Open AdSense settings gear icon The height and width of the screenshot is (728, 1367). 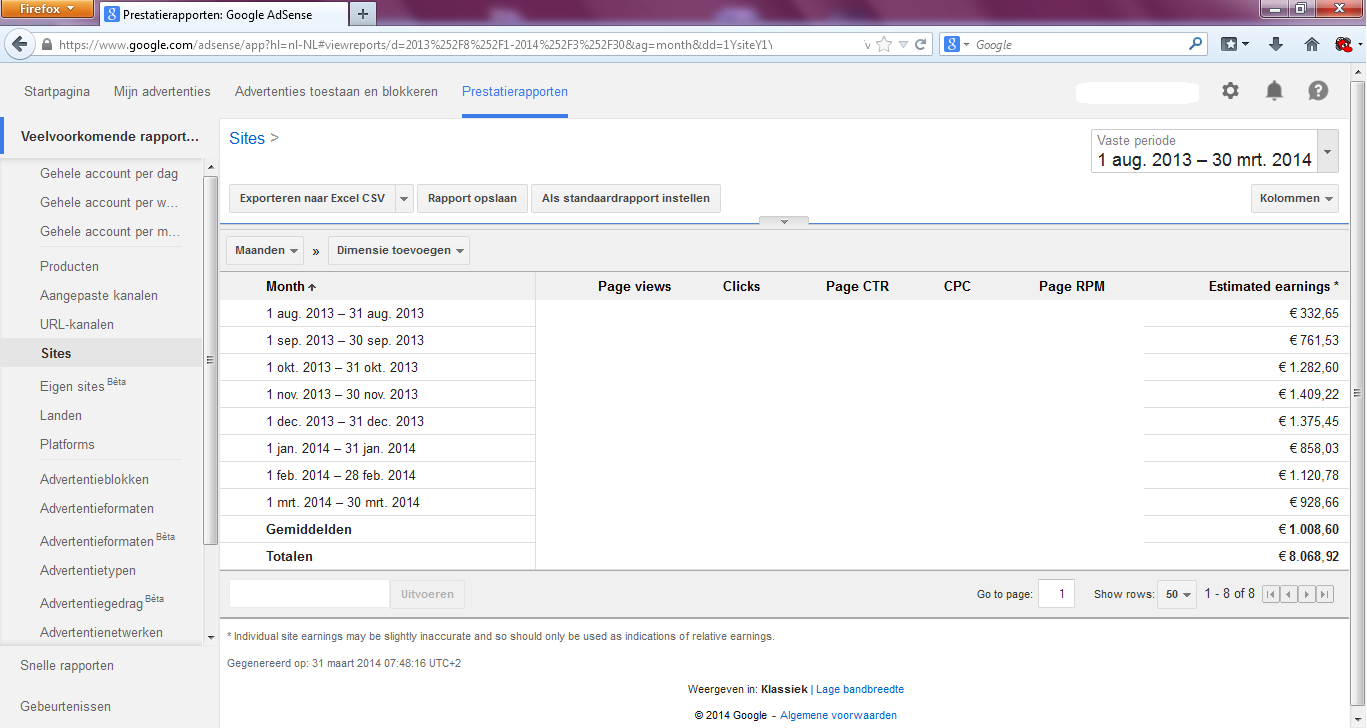(x=1230, y=91)
